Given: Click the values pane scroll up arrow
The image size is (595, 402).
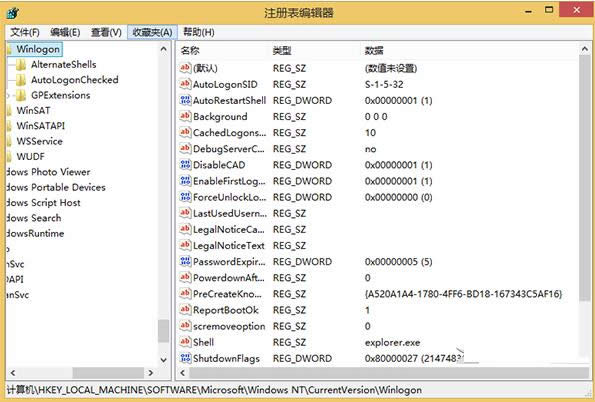Looking at the screenshot, I should 584,49.
